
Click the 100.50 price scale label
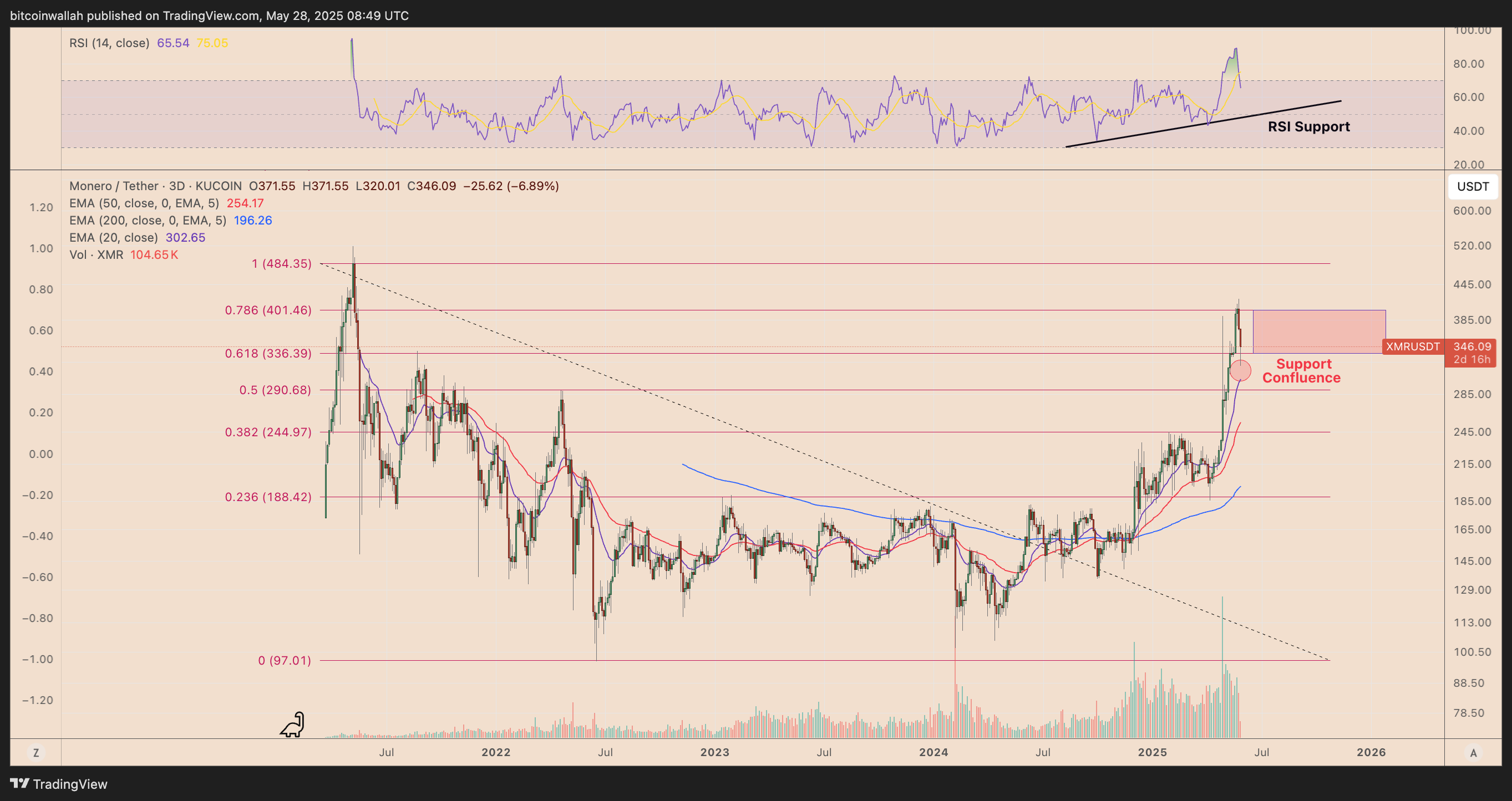[x=1472, y=652]
